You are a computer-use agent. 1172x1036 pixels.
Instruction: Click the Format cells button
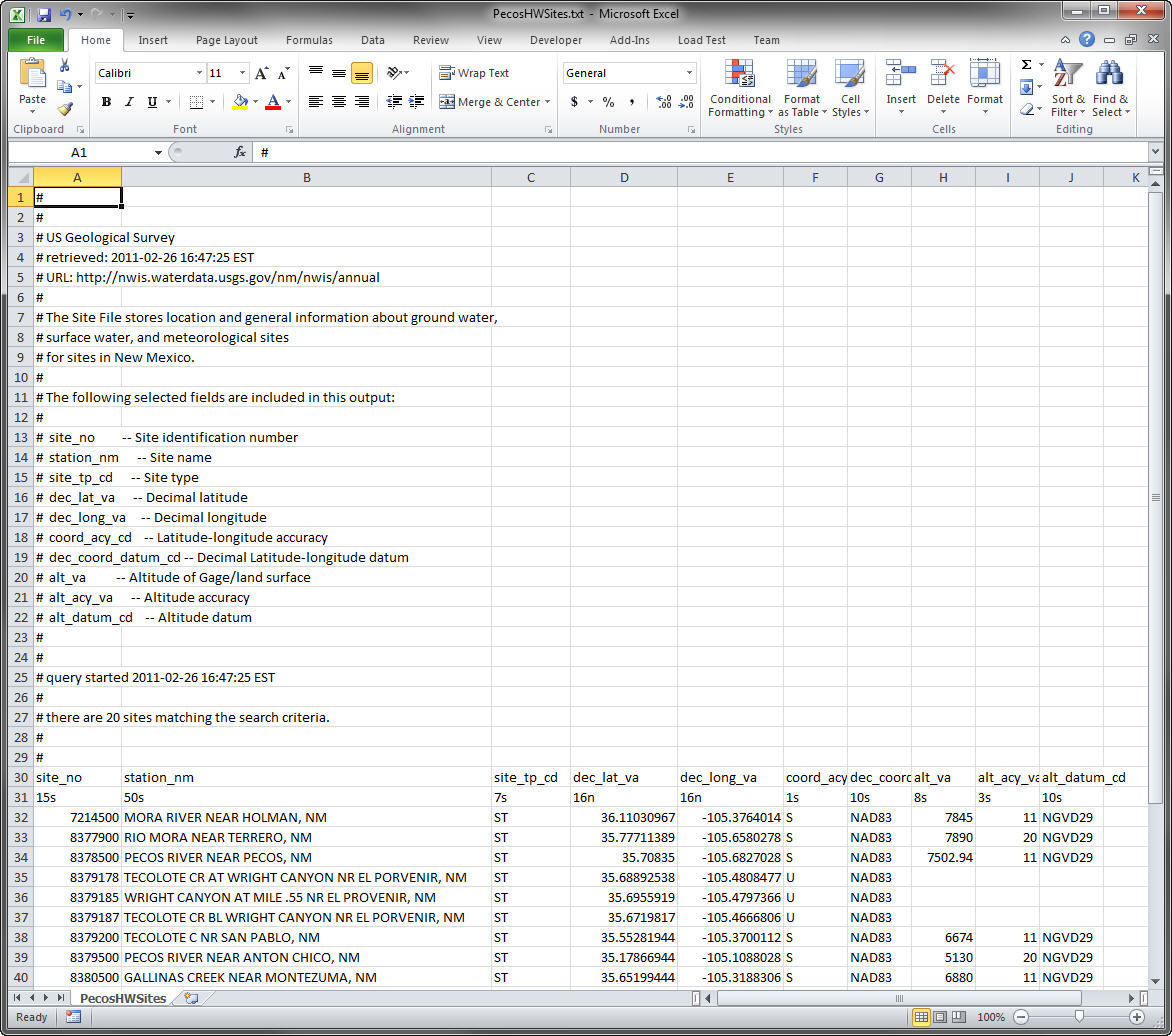click(984, 87)
